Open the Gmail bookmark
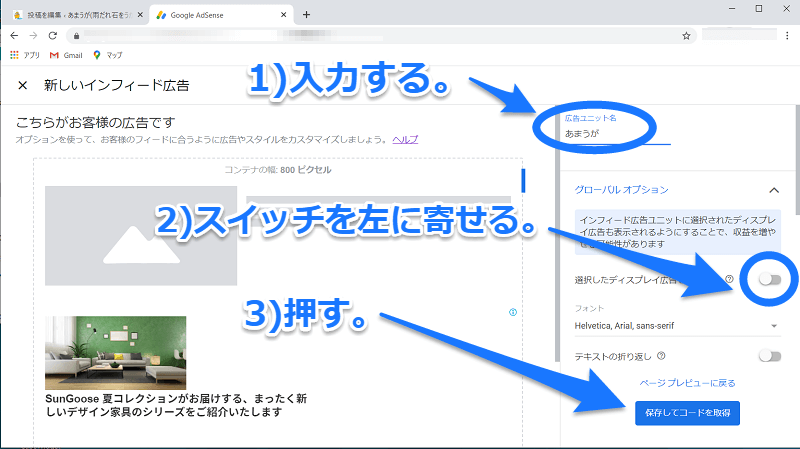The width and height of the screenshot is (800, 449). [x=65, y=54]
